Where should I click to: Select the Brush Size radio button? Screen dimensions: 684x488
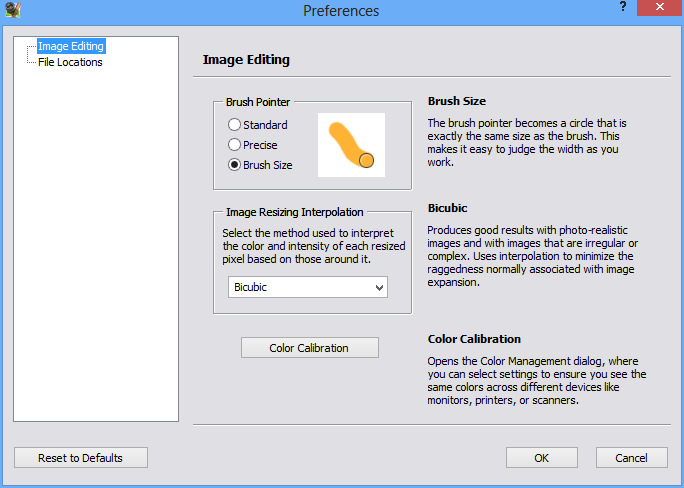pyautogui.click(x=235, y=165)
